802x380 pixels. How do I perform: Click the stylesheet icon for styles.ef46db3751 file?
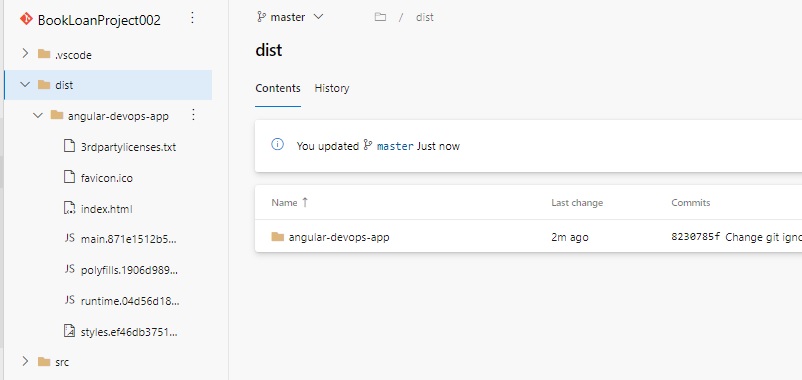tap(69, 331)
